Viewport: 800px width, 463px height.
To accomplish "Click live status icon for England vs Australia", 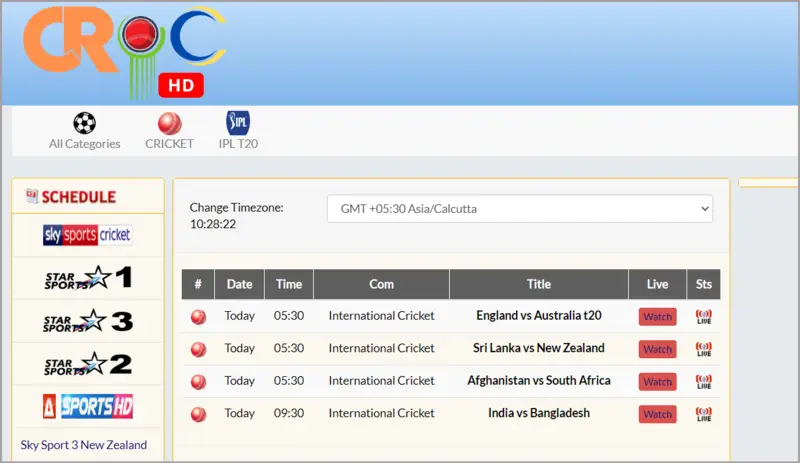I will (704, 316).
